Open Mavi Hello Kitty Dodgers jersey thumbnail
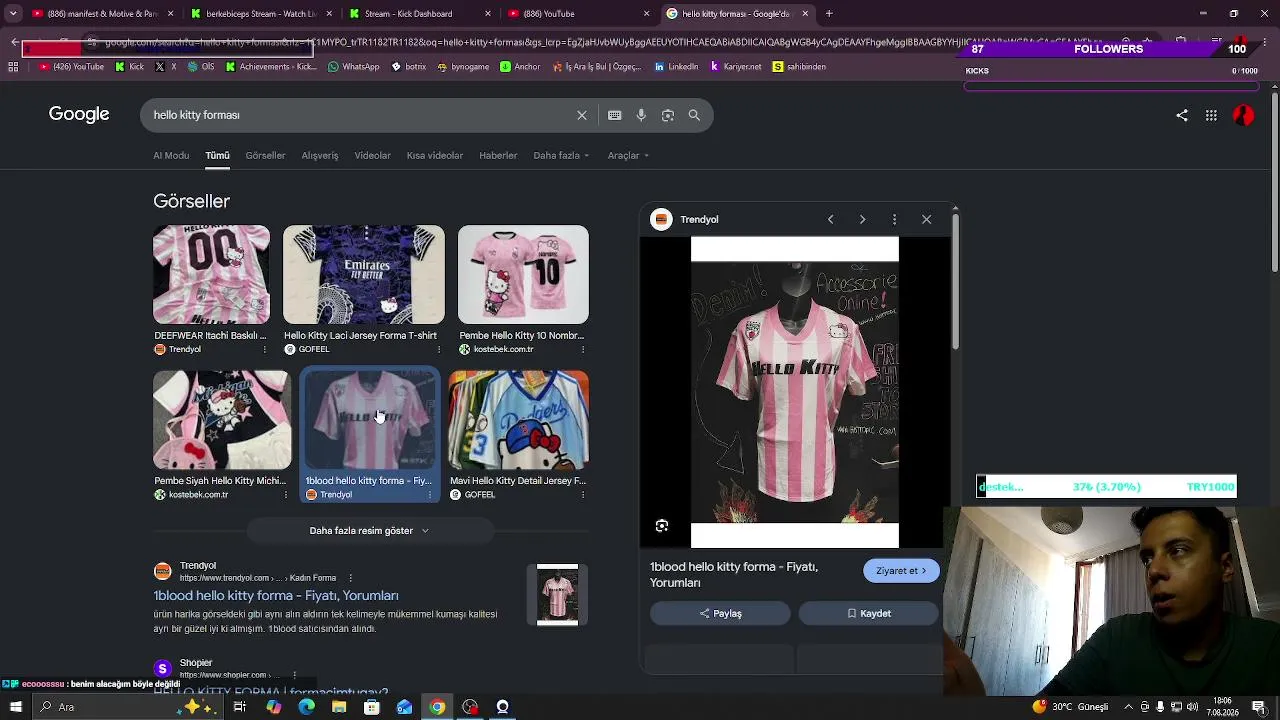The image size is (1280, 720). tap(518, 420)
